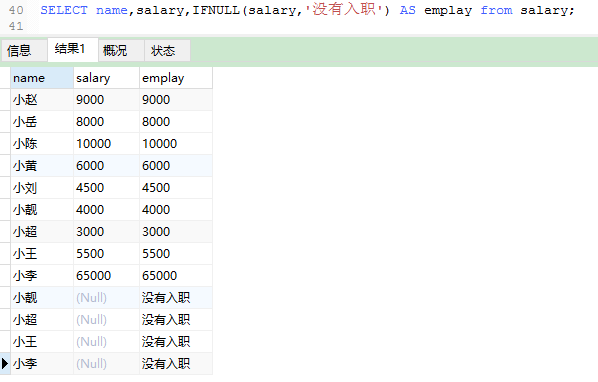Open the 概况 tab

[121, 50]
